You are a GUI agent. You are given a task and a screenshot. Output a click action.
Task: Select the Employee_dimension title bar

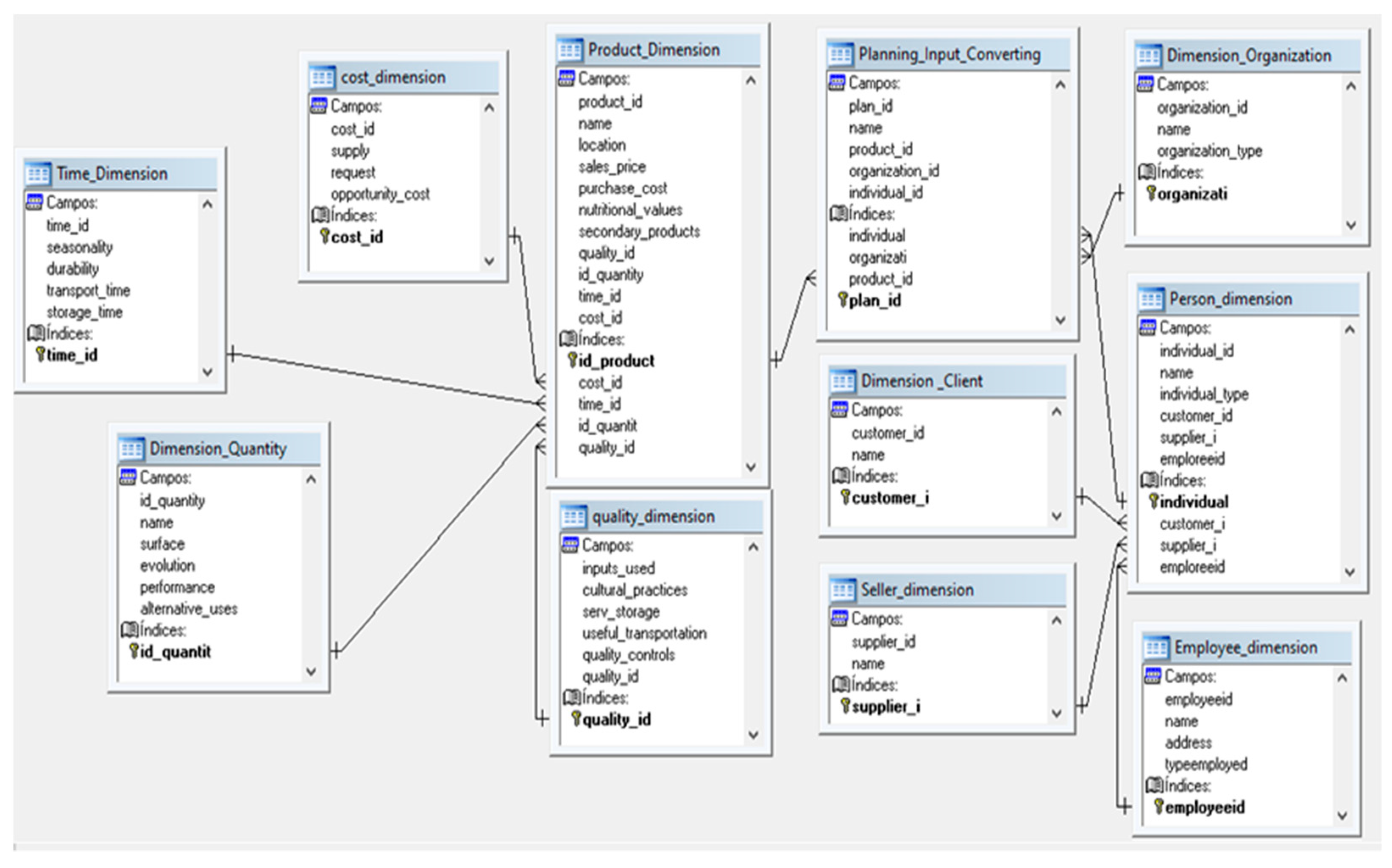pos(1245,648)
